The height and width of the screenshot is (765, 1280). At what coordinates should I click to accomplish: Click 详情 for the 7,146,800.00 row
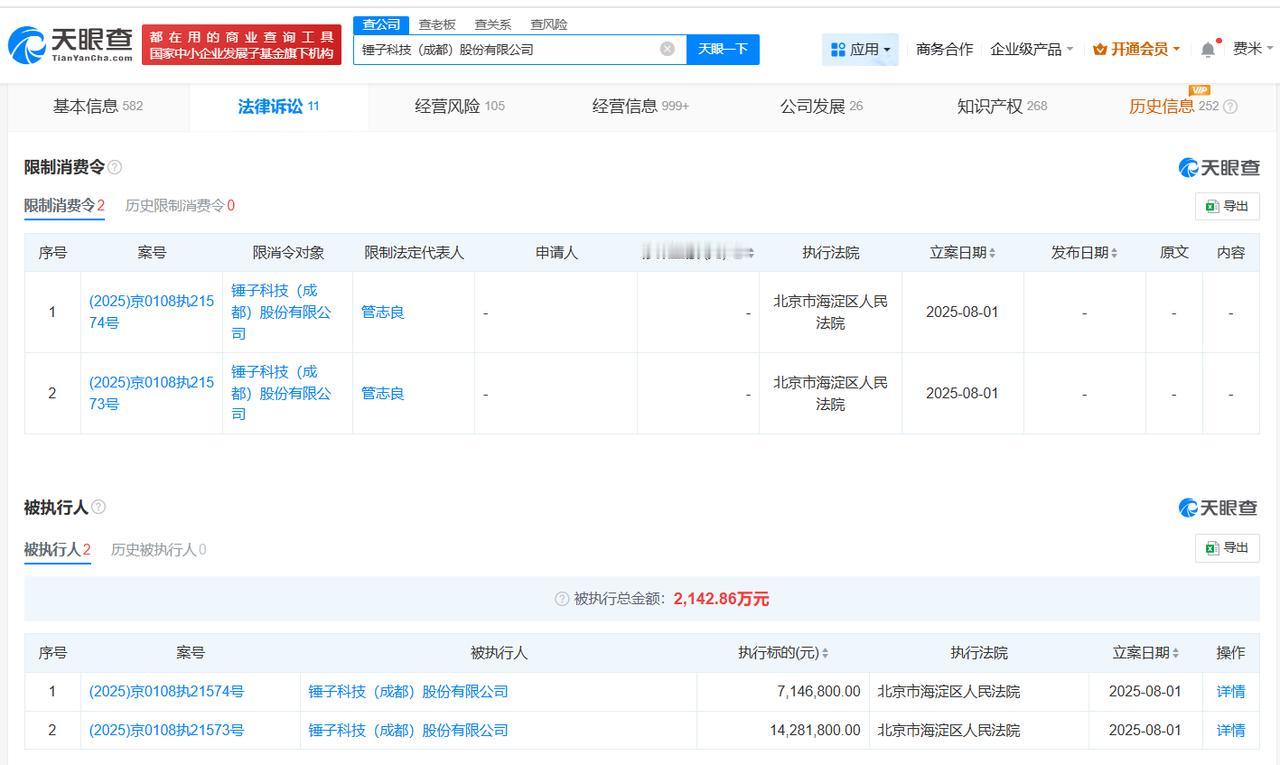1231,691
